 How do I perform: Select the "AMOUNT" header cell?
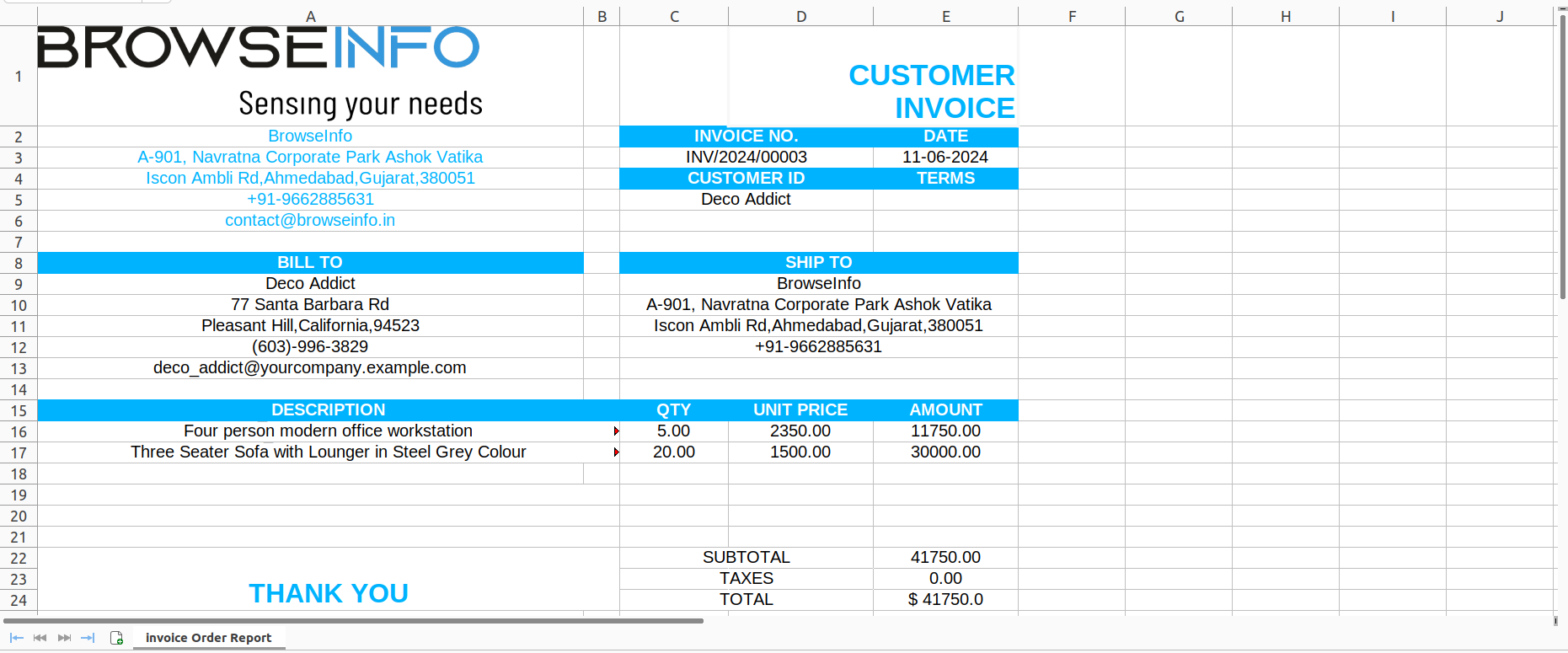coord(945,410)
